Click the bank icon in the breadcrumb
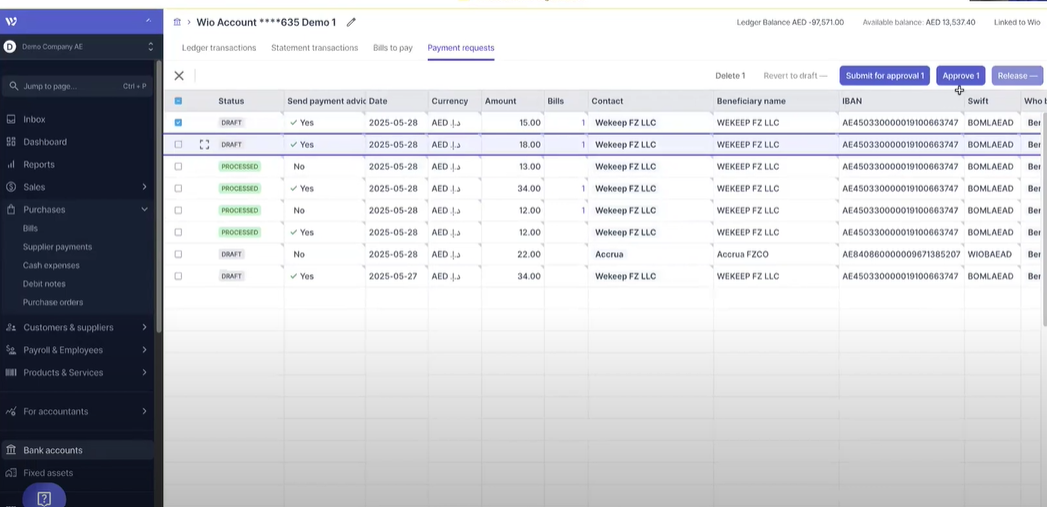This screenshot has width=1047, height=507. (177, 22)
